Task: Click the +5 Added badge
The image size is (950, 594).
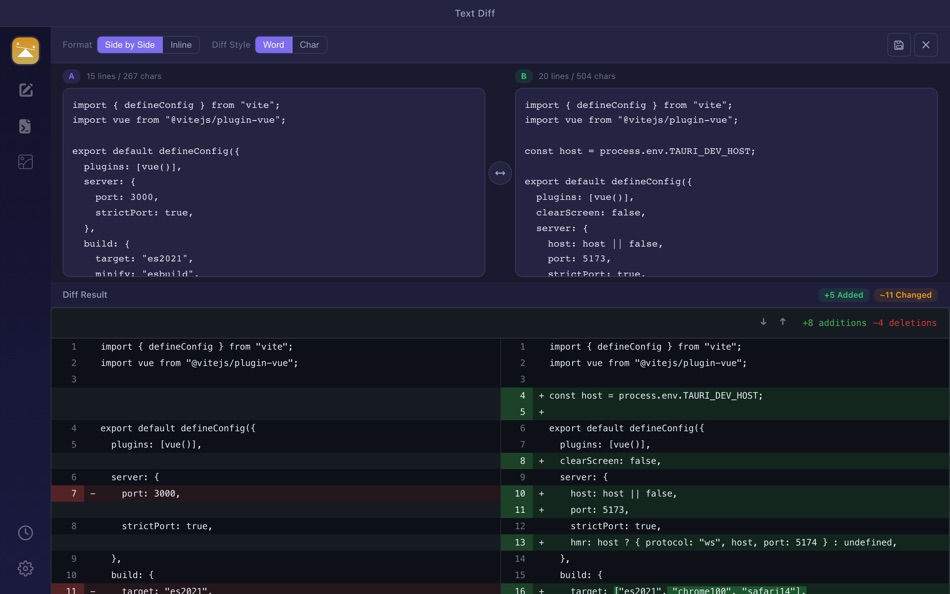Action: (x=843, y=295)
